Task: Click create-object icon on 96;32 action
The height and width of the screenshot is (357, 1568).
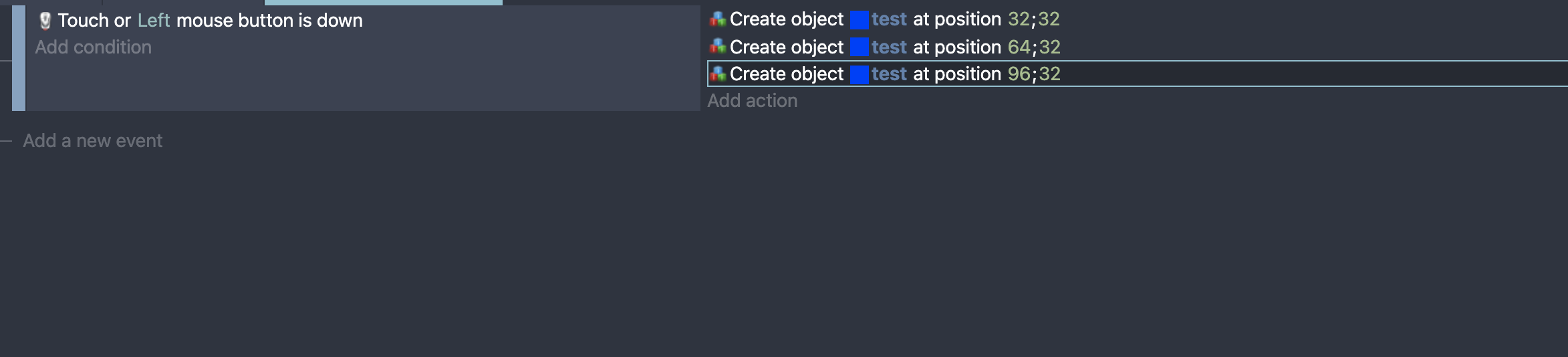Action: coord(718,74)
